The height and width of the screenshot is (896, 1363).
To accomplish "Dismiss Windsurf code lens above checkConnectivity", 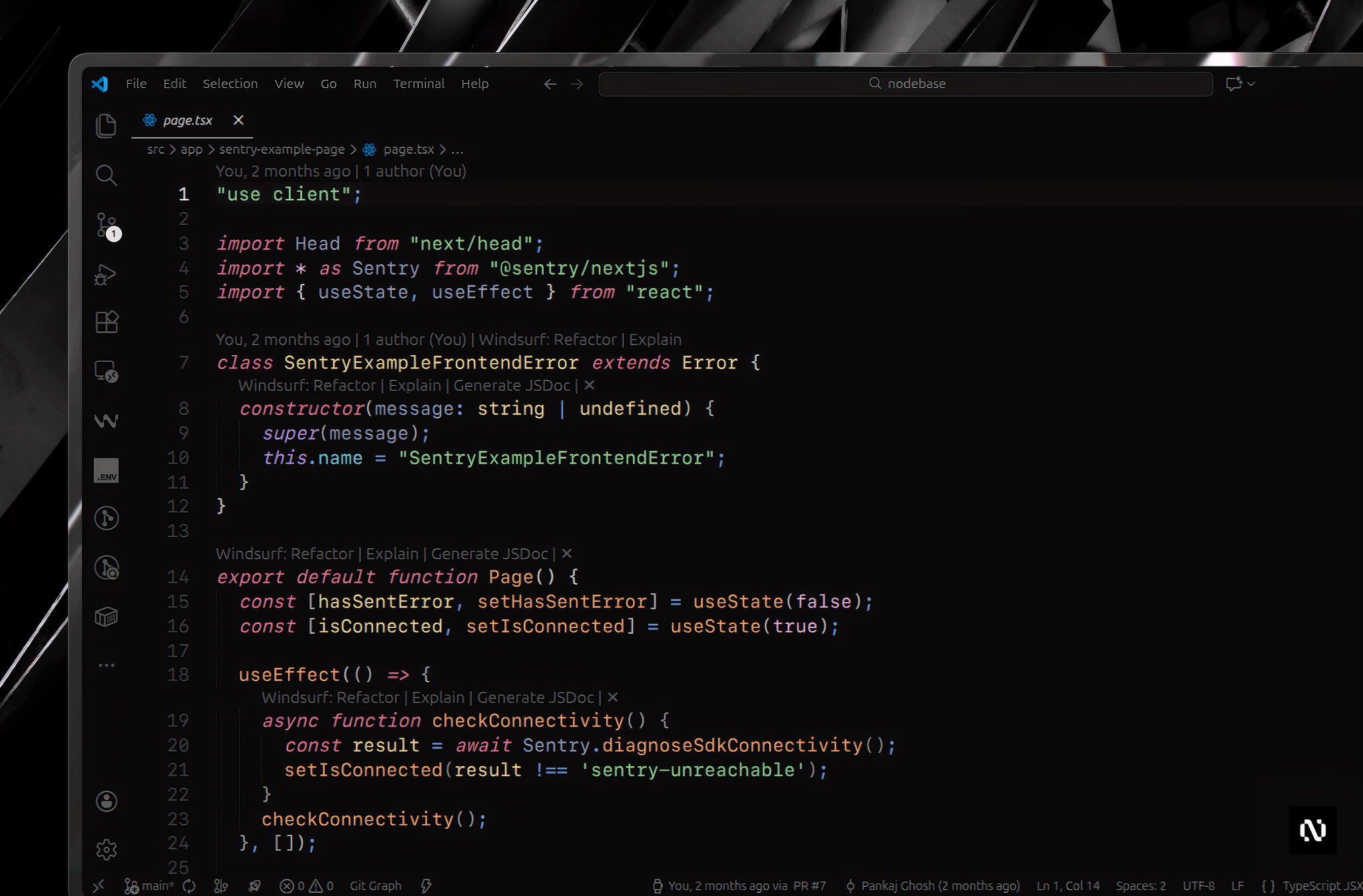I will click(x=613, y=697).
